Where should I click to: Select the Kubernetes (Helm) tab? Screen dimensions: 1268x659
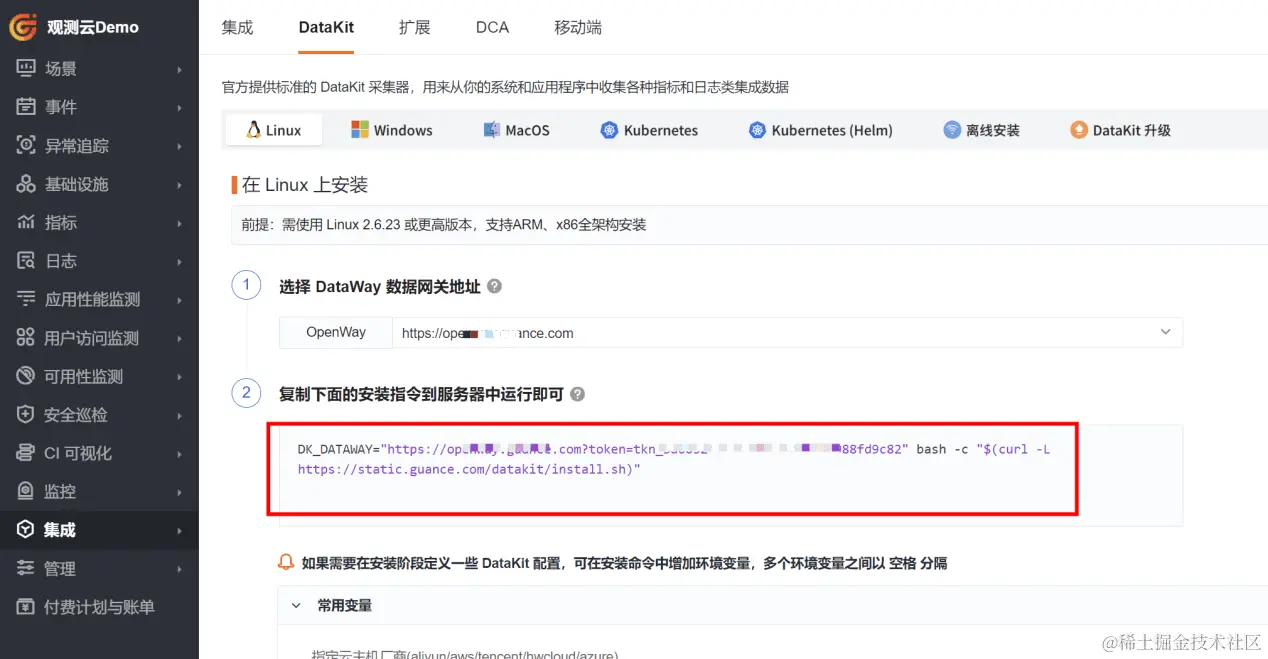pos(820,130)
